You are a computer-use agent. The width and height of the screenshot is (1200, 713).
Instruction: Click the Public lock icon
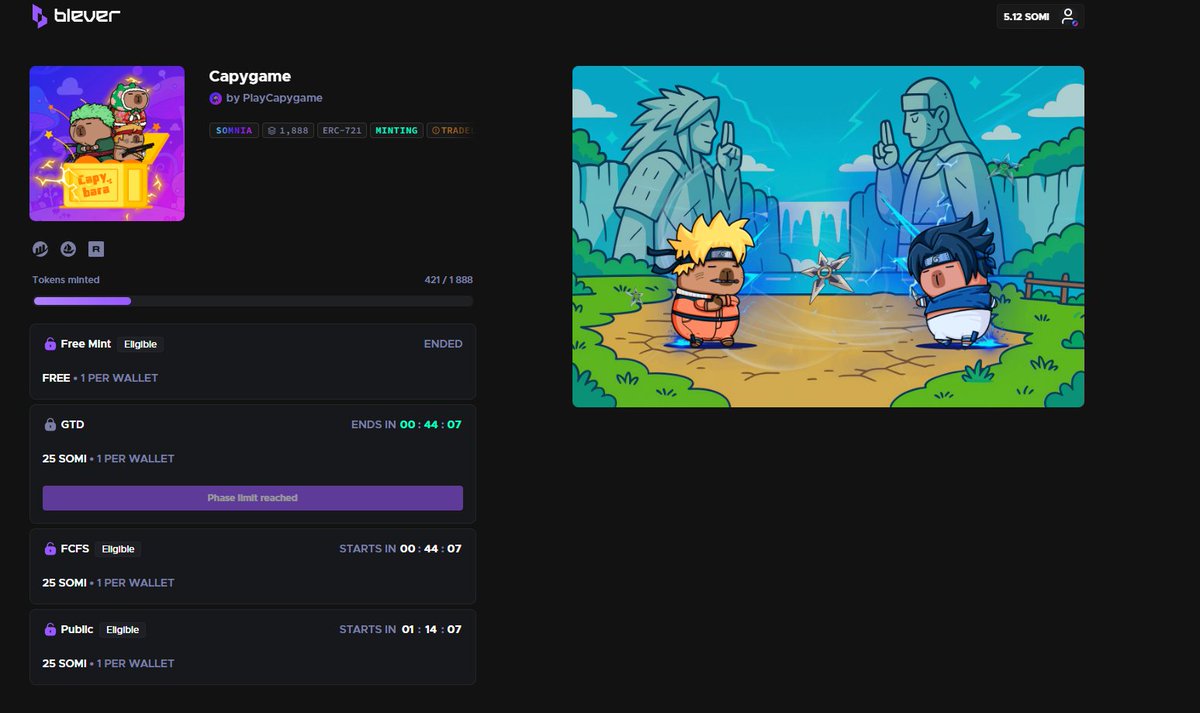click(50, 630)
